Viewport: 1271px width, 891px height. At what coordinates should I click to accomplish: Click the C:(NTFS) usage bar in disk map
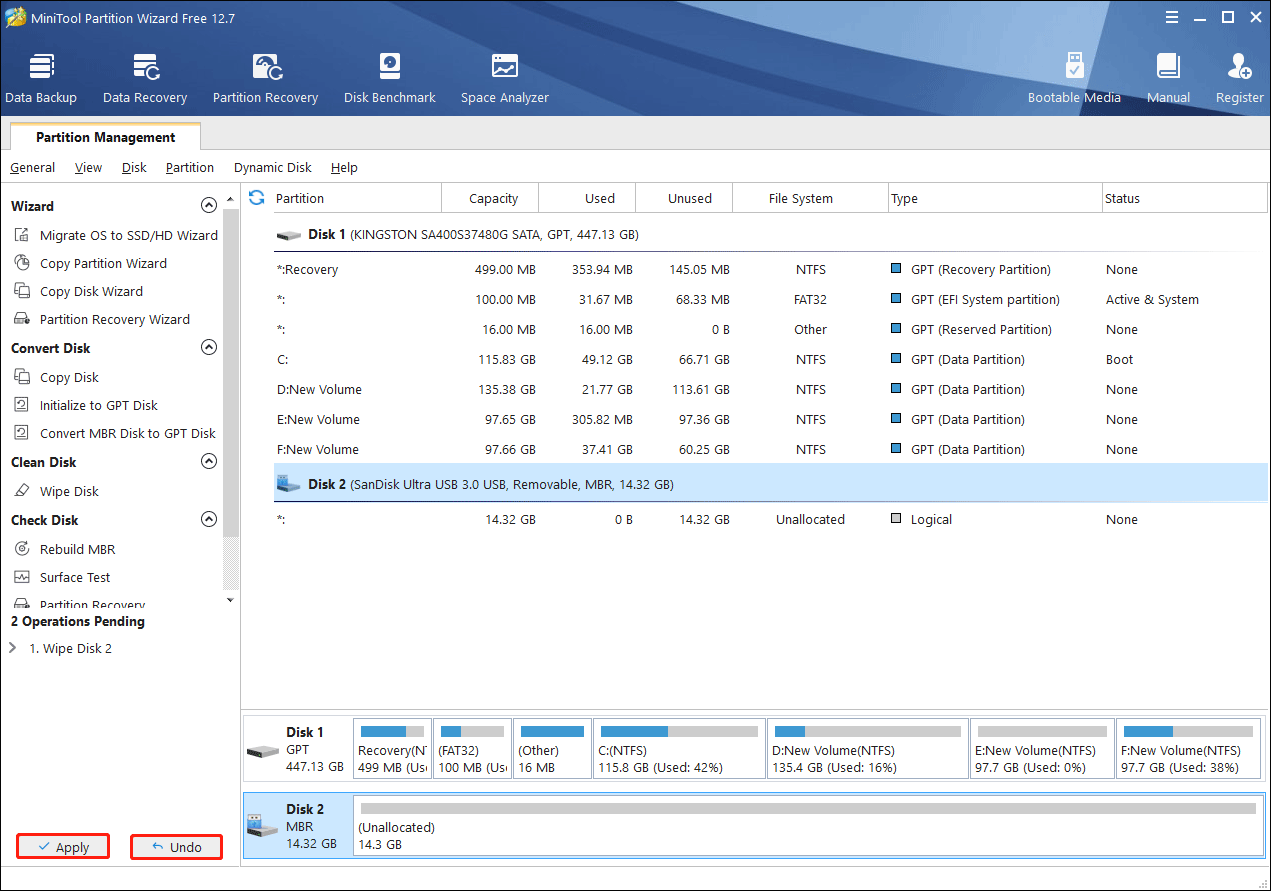tap(679, 732)
